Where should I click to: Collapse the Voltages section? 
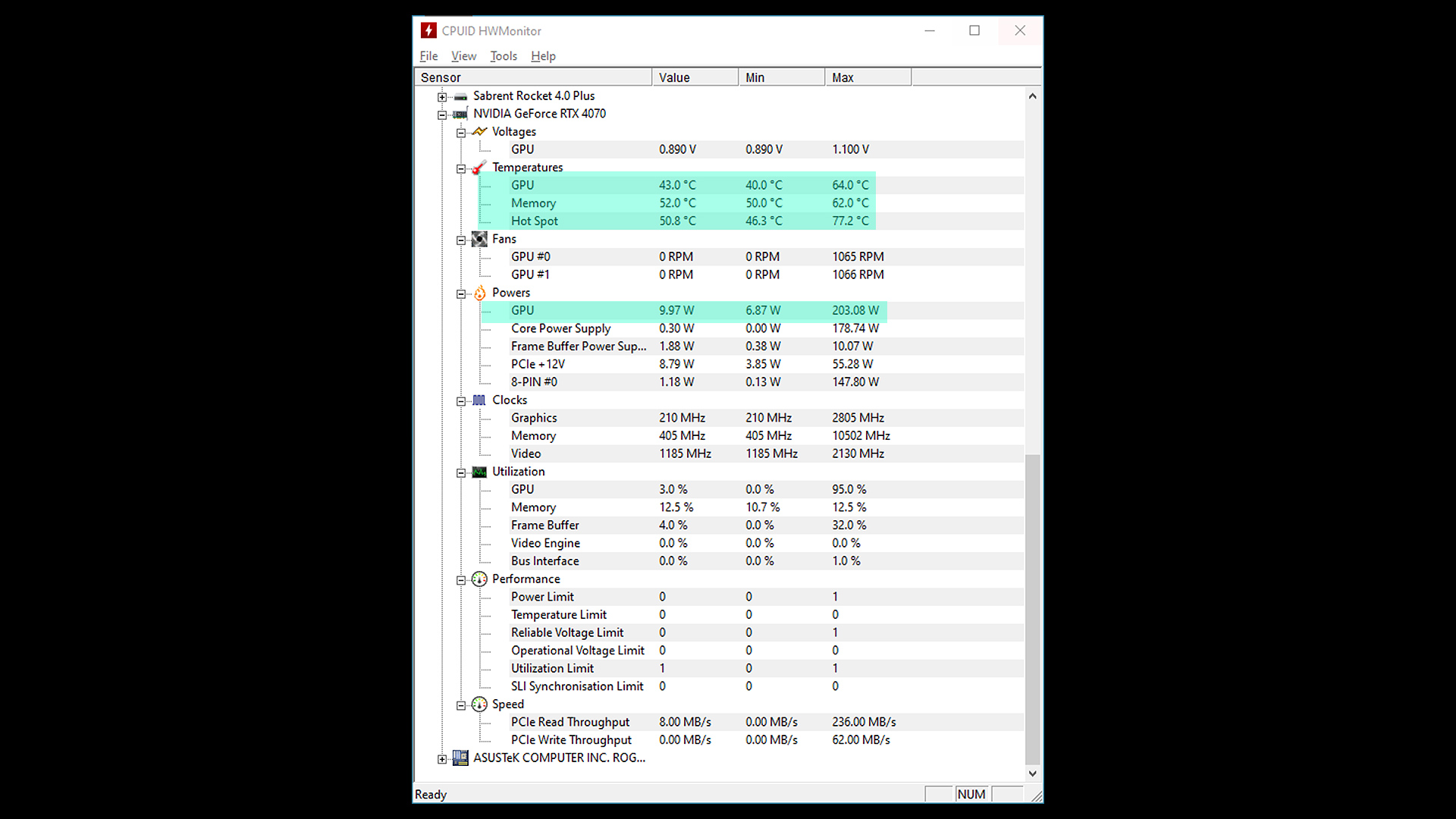coord(460,133)
